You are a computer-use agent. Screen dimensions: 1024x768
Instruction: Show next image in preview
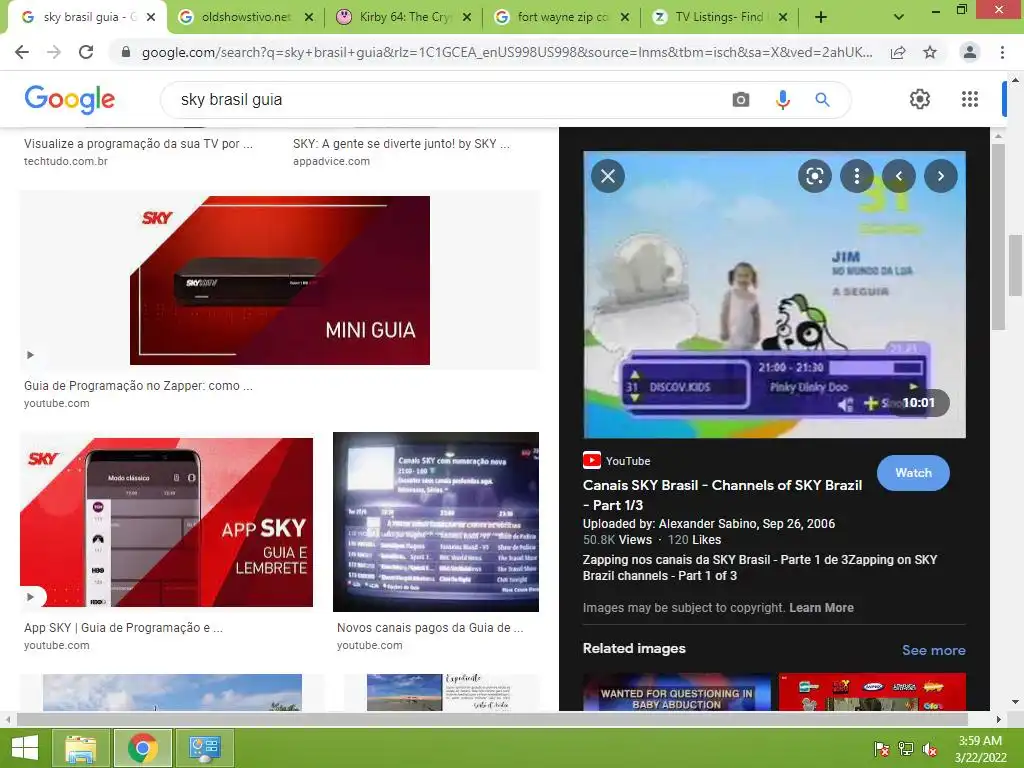(940, 176)
